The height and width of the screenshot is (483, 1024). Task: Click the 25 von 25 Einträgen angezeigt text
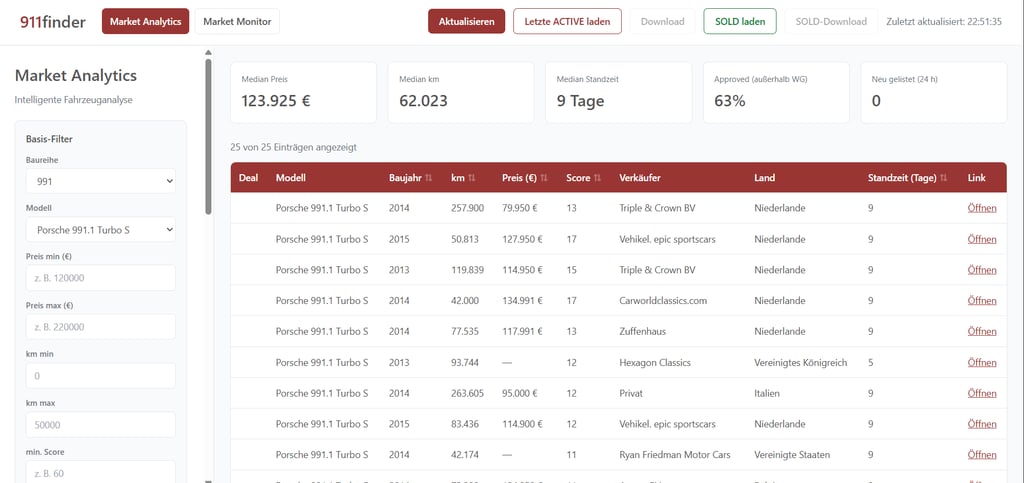coord(293,148)
